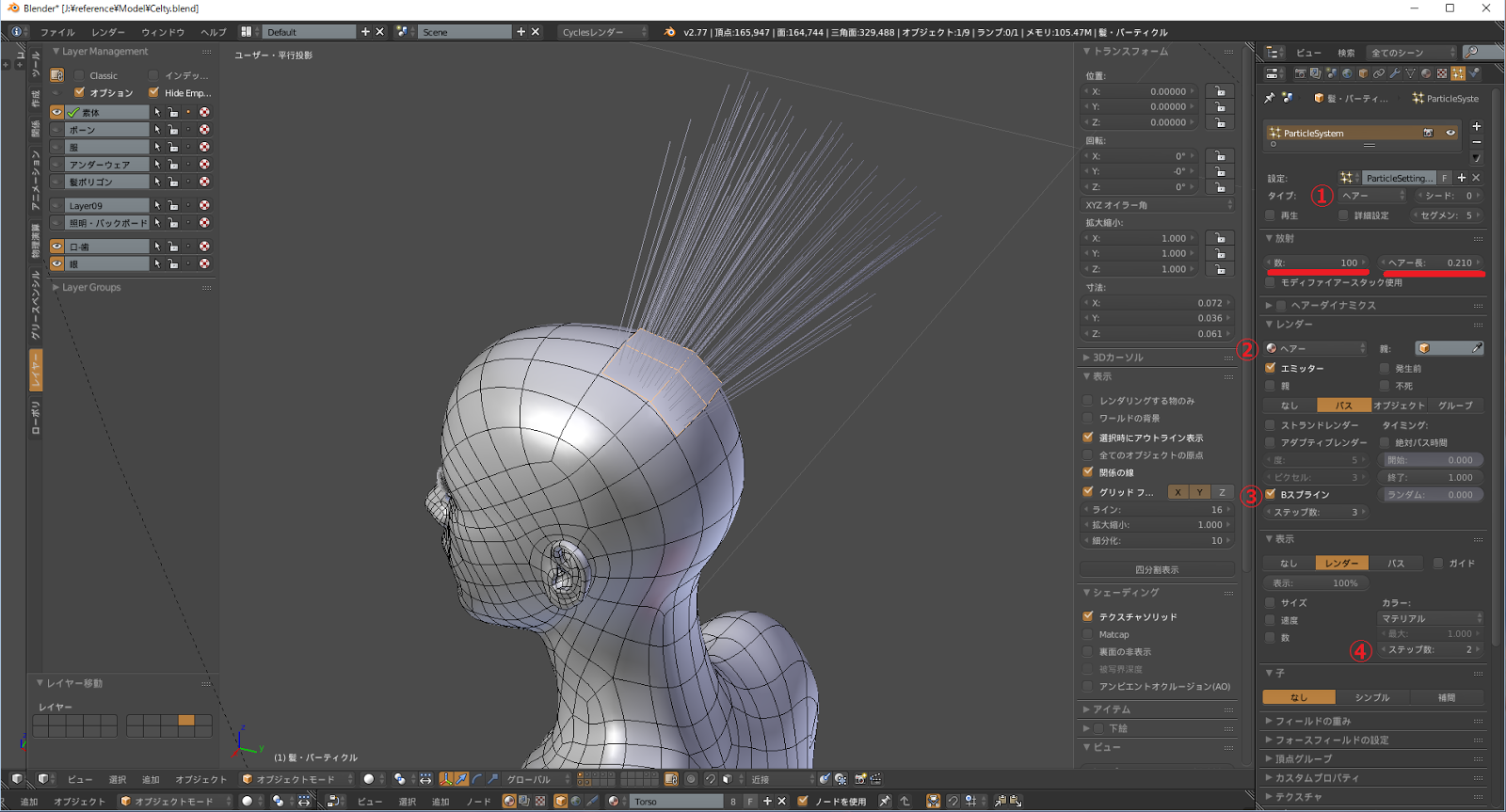The height and width of the screenshot is (812, 1506).
Task: Switch to the World properties globe icon
Action: [1347, 73]
